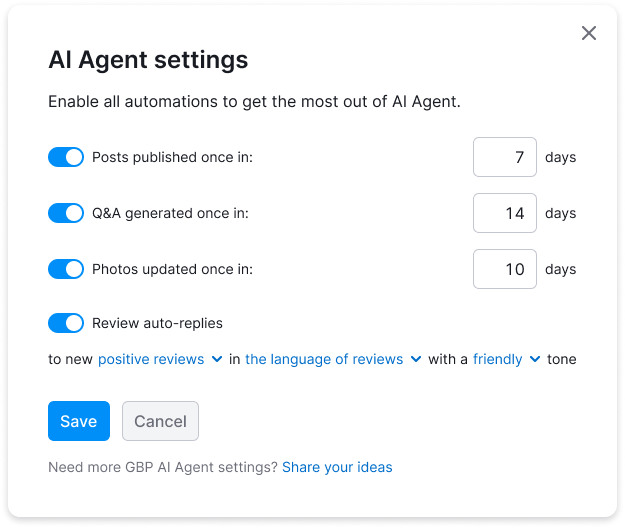The width and height of the screenshot is (625, 528).
Task: Click the 'Photos updated once in:' label
Action: point(172,269)
